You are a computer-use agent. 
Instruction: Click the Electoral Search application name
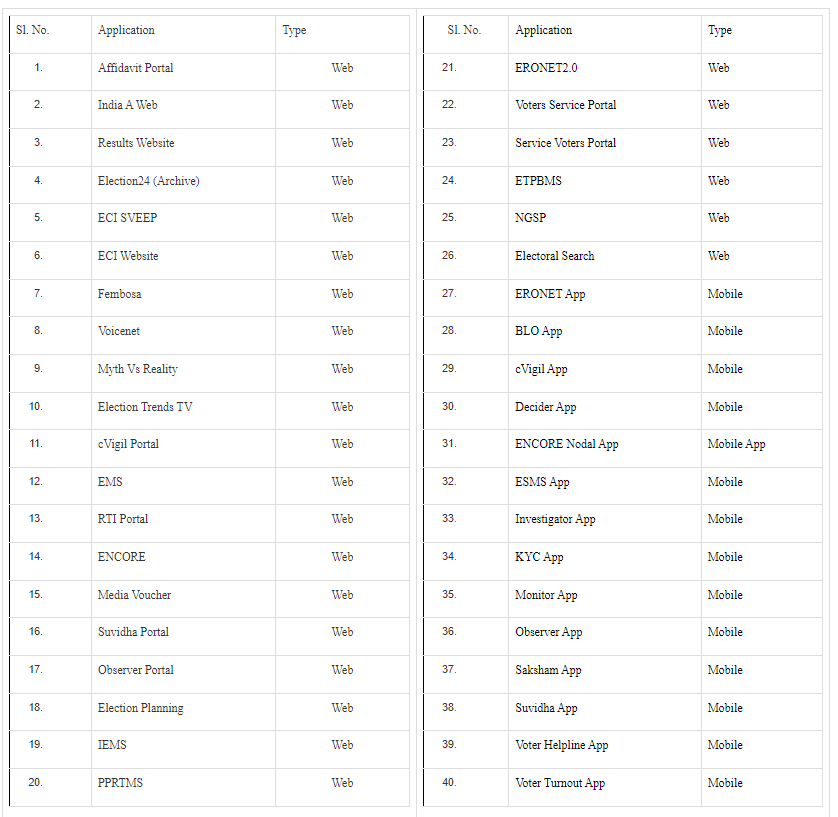pos(554,256)
